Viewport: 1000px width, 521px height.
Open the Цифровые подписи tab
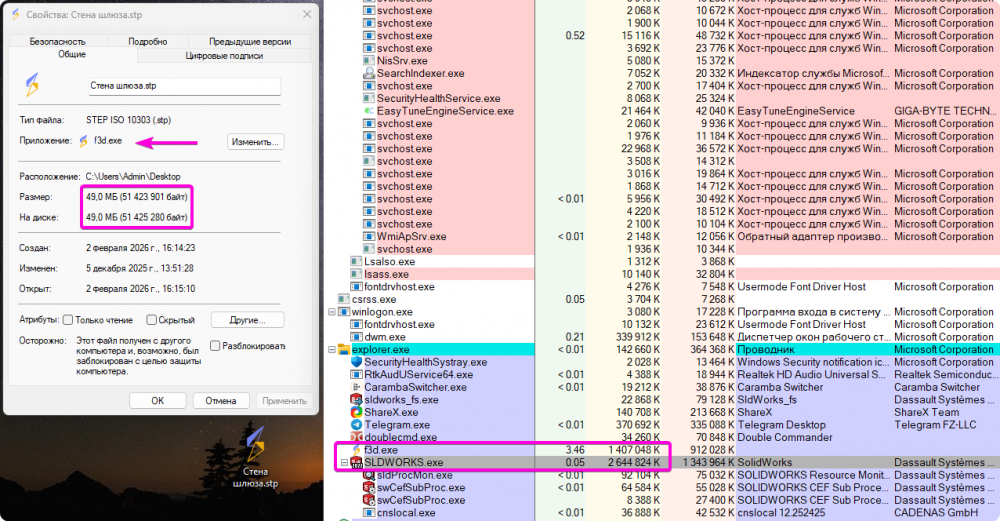[222, 56]
